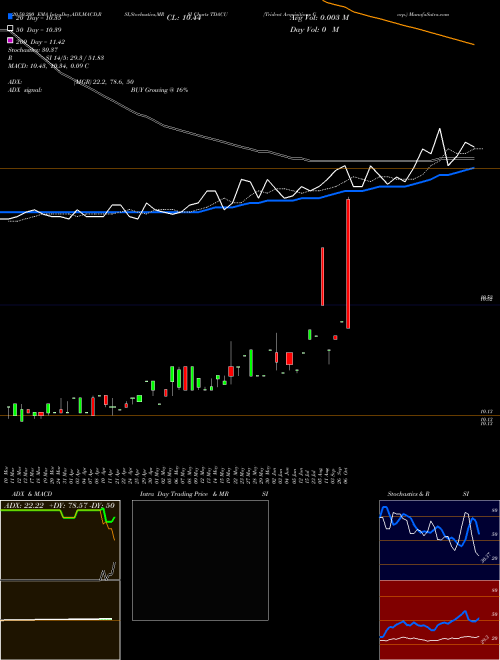Click the 'CL: 10.44' closing price label

[184, 18]
